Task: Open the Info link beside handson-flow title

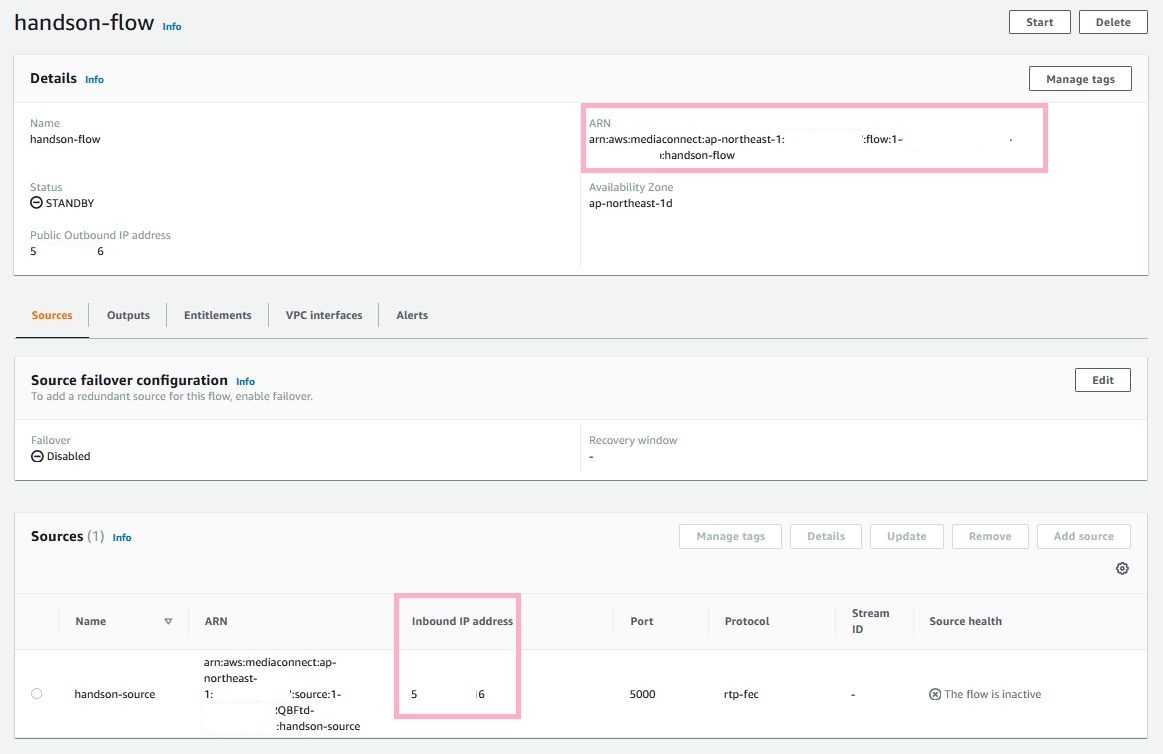Action: pos(172,27)
